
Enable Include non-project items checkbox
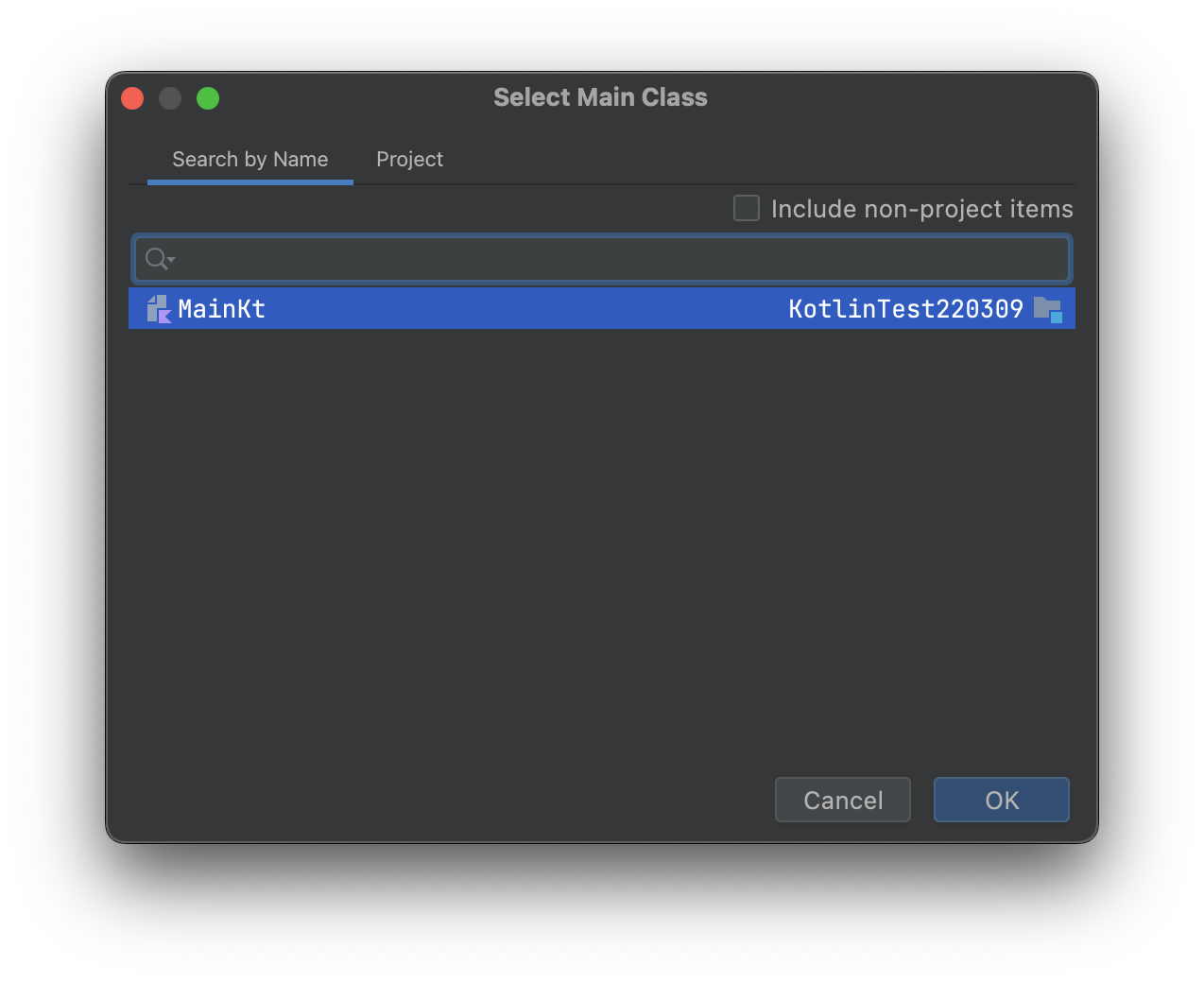point(747,208)
